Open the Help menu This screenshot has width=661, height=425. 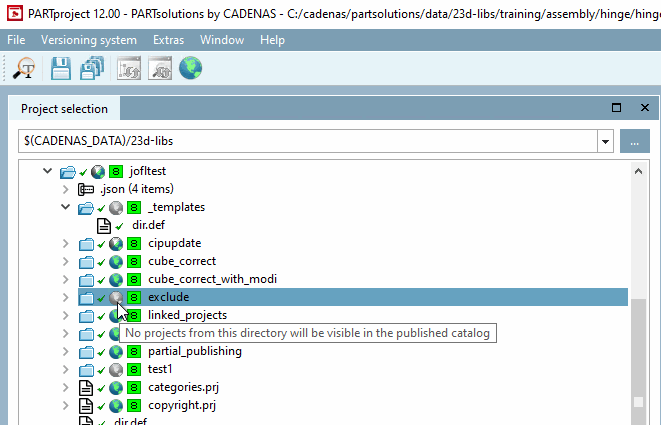click(272, 40)
